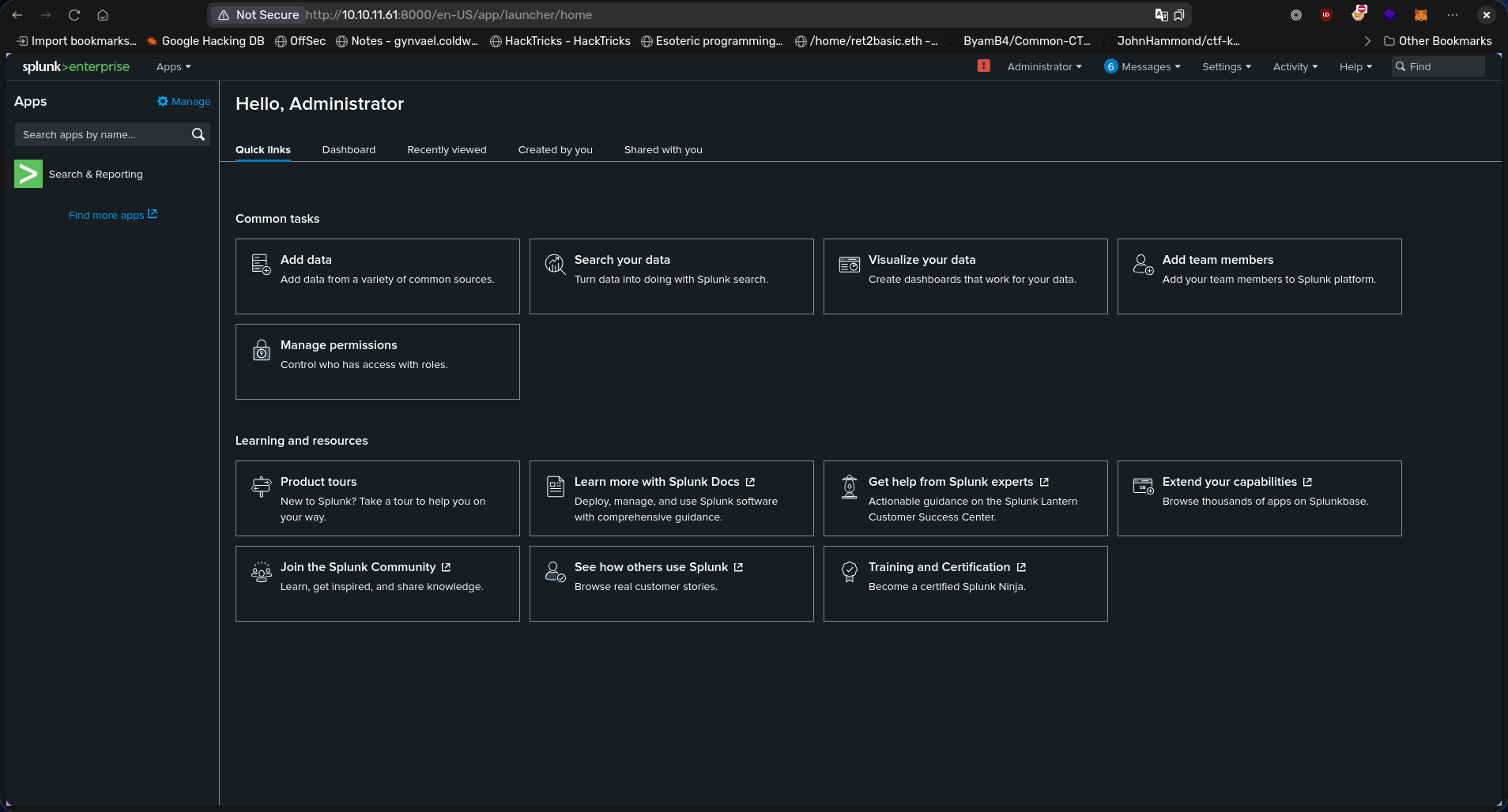The image size is (1508, 812).
Task: Open the Import bookmarks bookmark
Action: pos(77,41)
